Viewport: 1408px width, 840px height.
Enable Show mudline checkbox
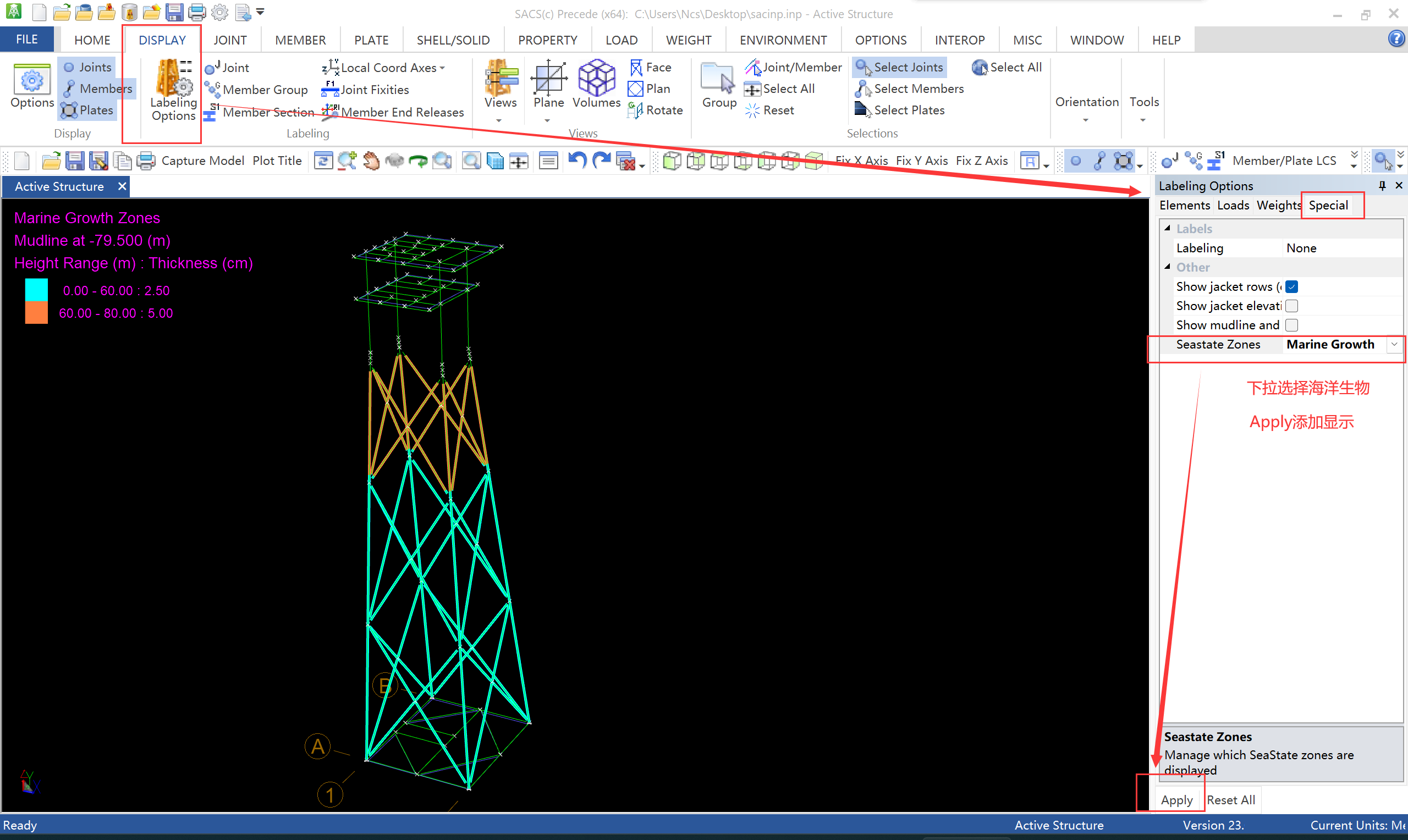[1291, 325]
